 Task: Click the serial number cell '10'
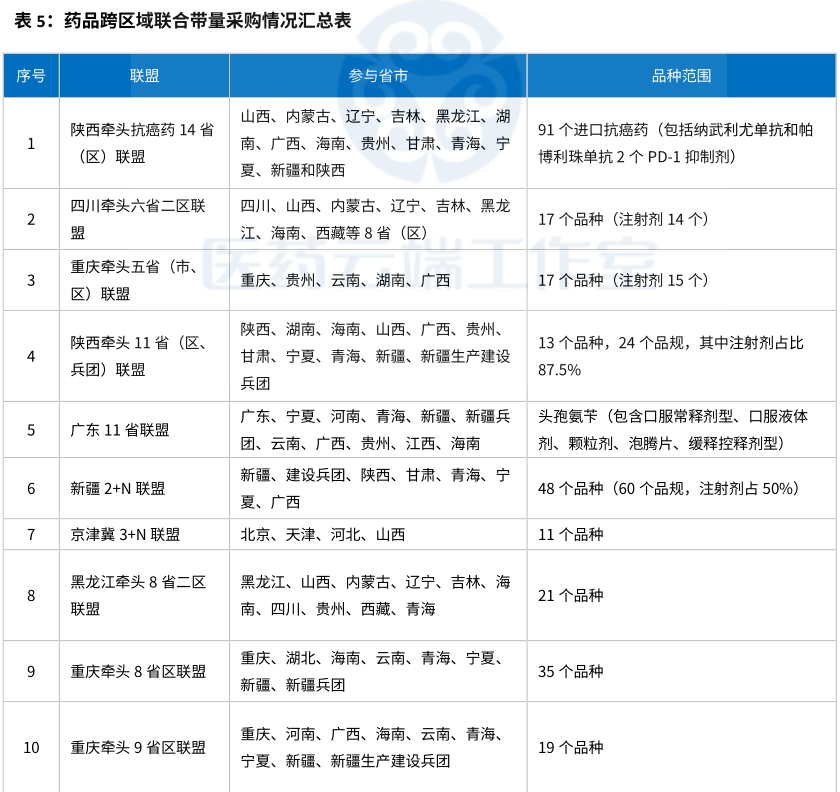tap(31, 748)
